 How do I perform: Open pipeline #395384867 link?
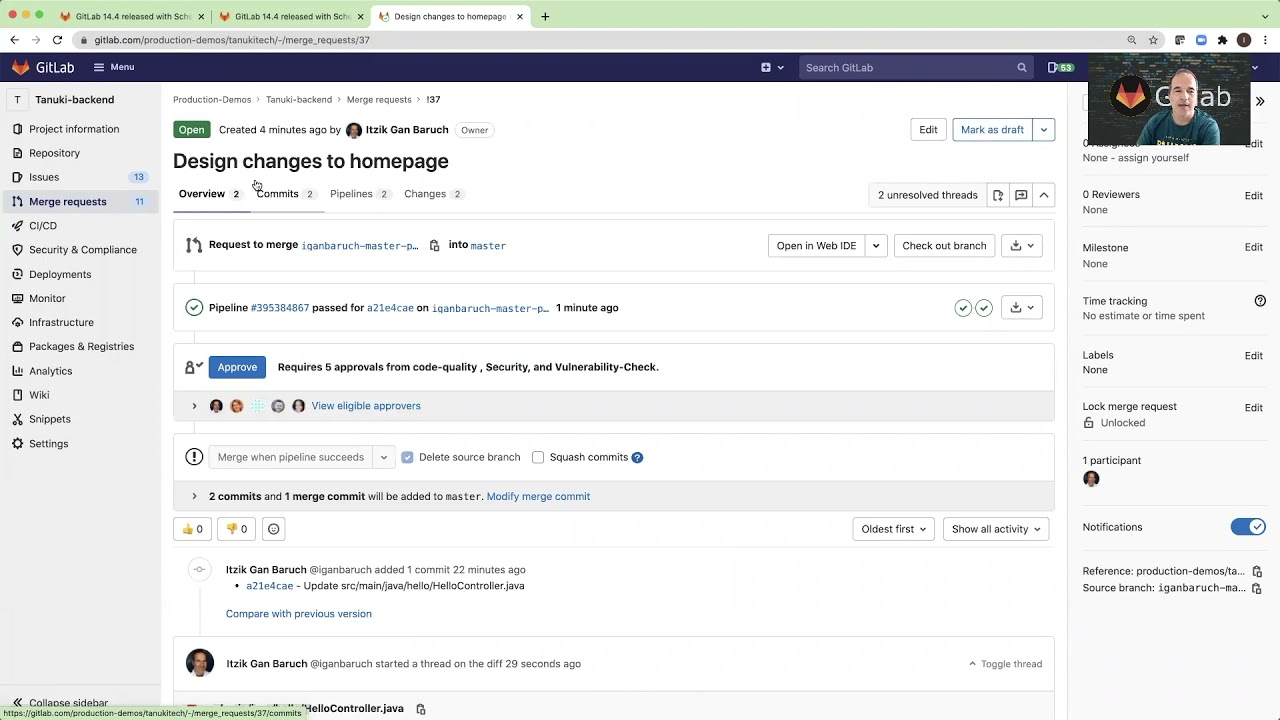(279, 308)
